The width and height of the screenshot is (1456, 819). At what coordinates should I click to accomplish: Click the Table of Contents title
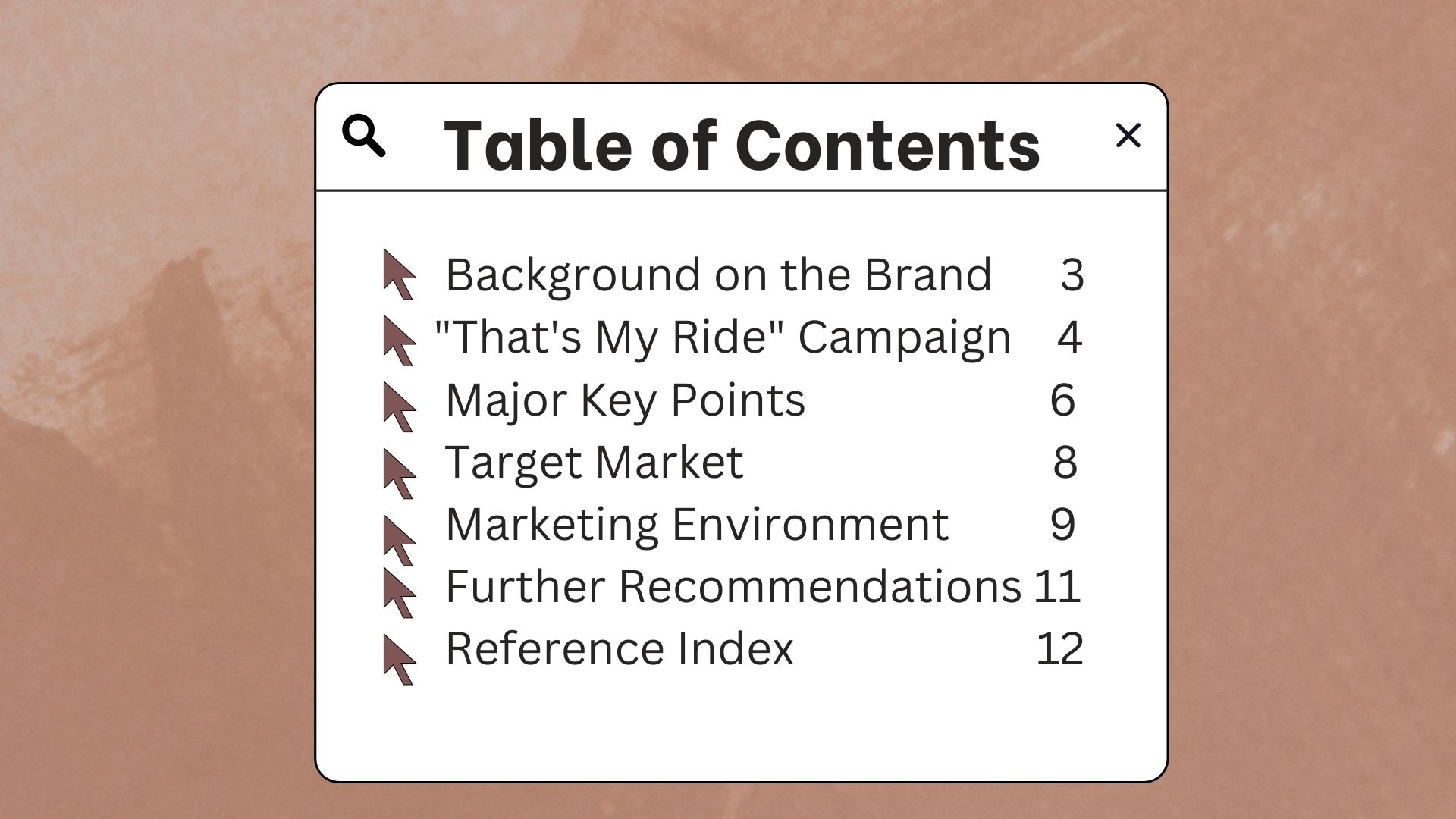(x=742, y=144)
